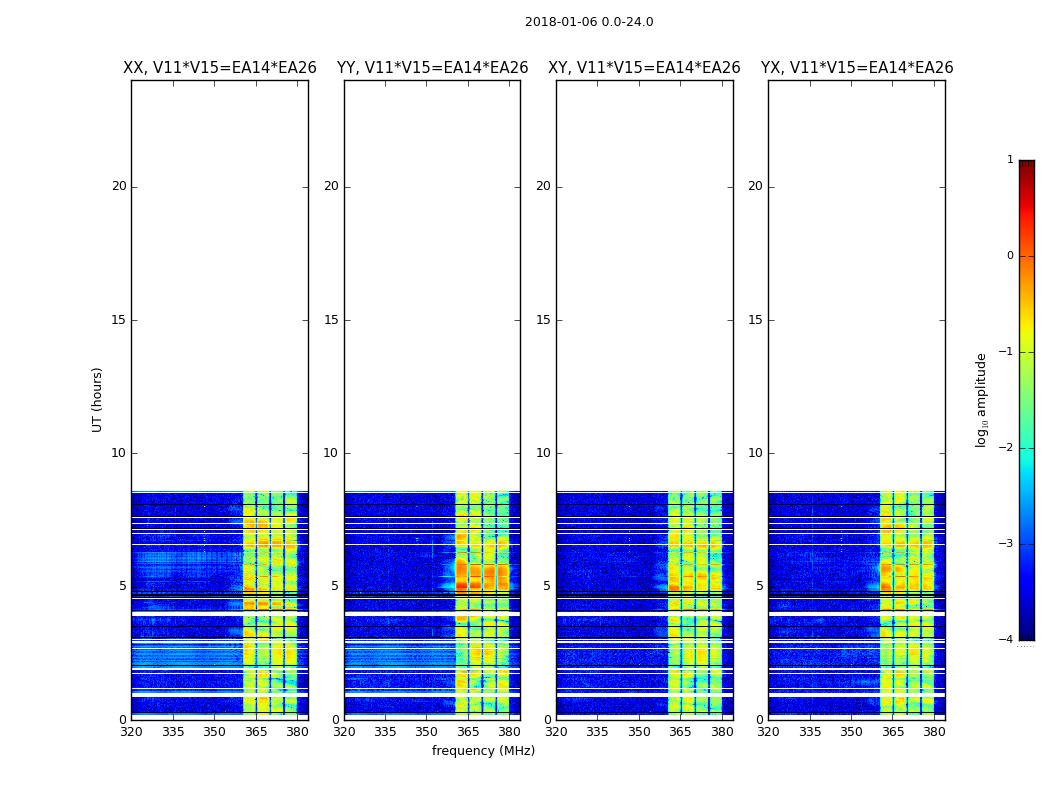
Task: Click the orange region in YX panel
Action: [x=886, y=576]
